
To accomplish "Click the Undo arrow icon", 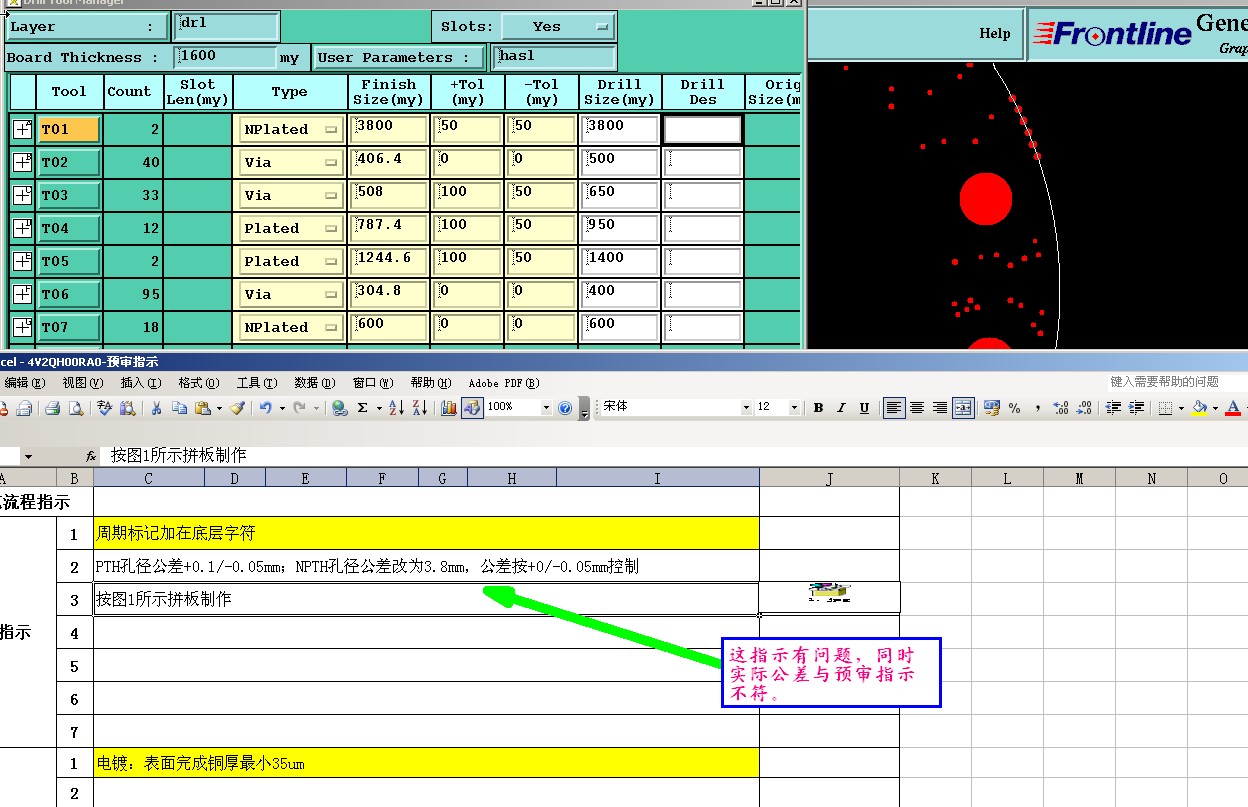I will [265, 408].
